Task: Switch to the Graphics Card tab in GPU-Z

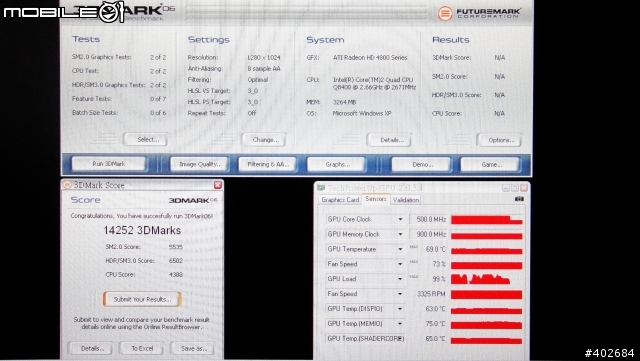Action: pos(340,200)
